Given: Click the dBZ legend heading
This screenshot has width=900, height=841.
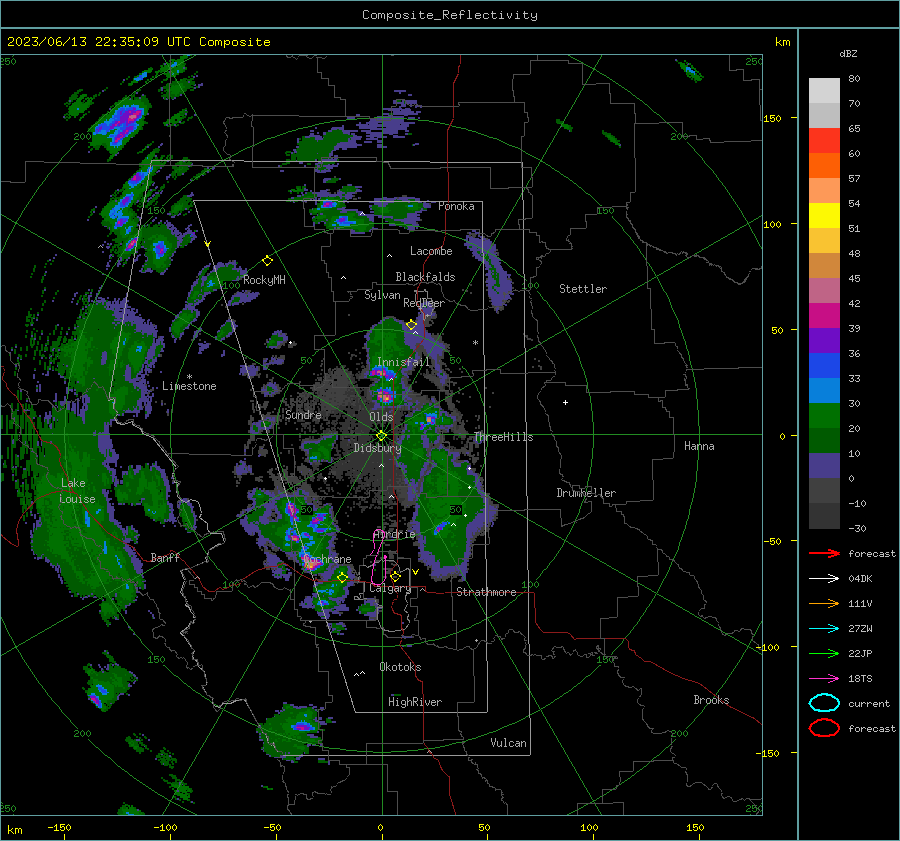Looking at the screenshot, I should point(848,53).
